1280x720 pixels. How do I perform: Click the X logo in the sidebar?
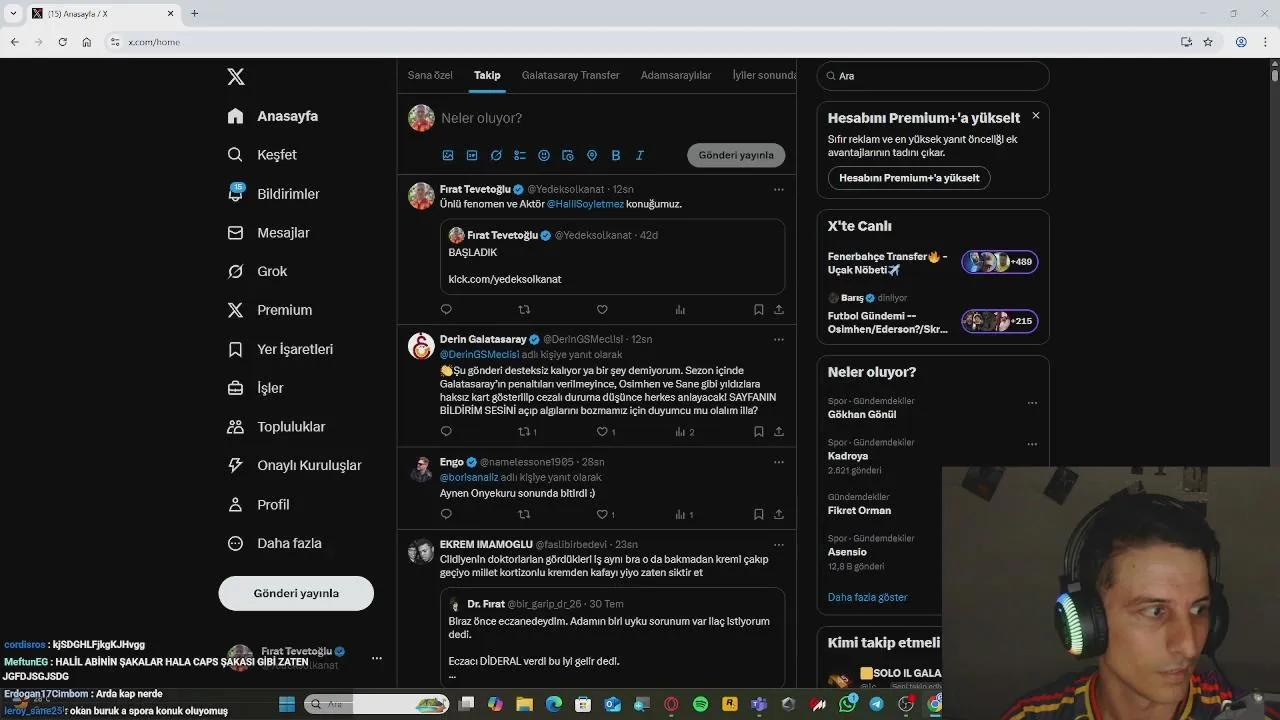pyautogui.click(x=236, y=77)
